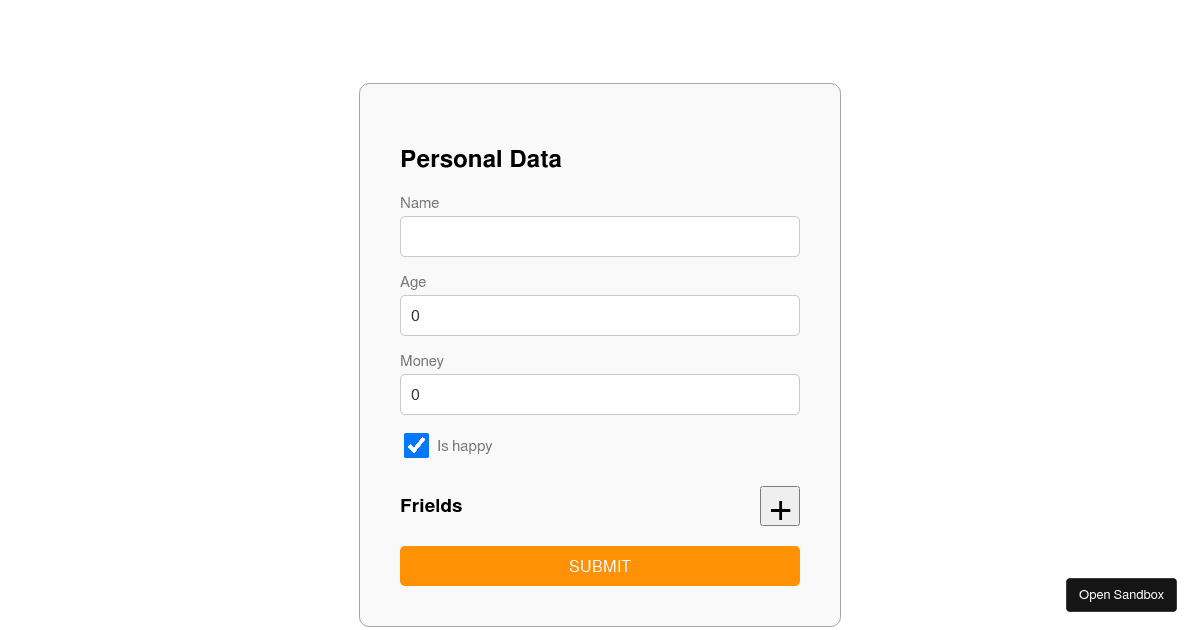Add a new friend entry
The image size is (1200, 630).
pyautogui.click(x=779, y=506)
